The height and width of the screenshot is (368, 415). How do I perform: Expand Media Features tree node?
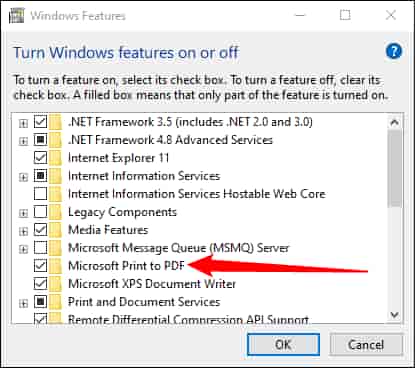click(x=23, y=231)
